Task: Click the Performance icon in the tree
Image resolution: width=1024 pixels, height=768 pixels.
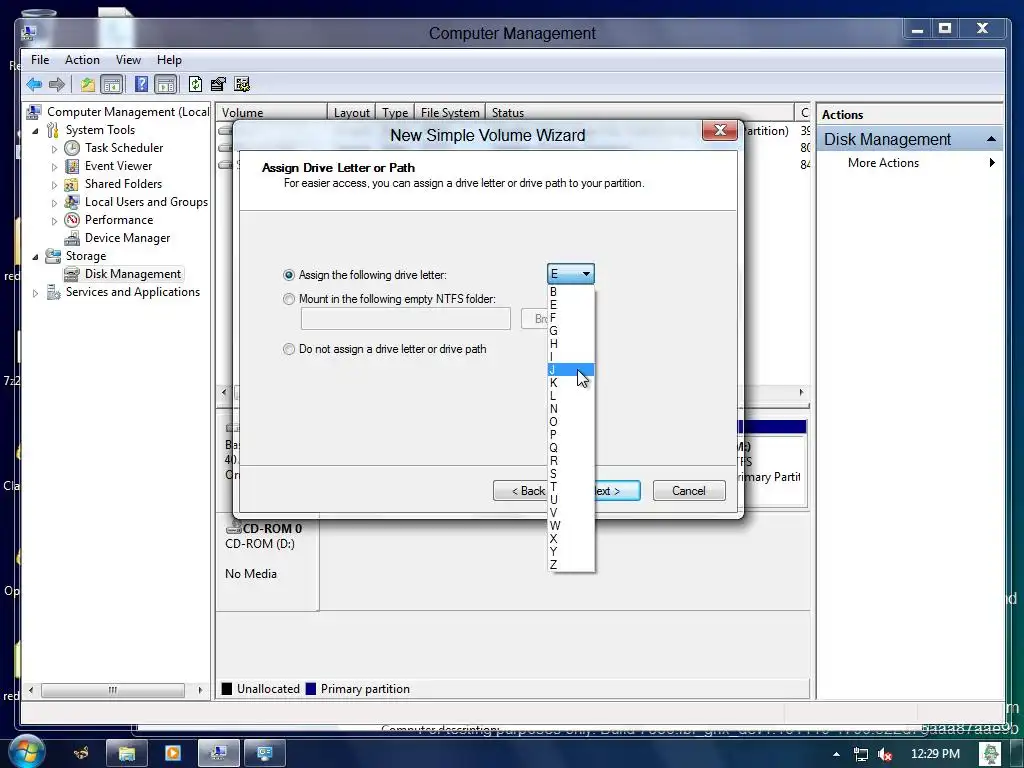Action: (72, 220)
